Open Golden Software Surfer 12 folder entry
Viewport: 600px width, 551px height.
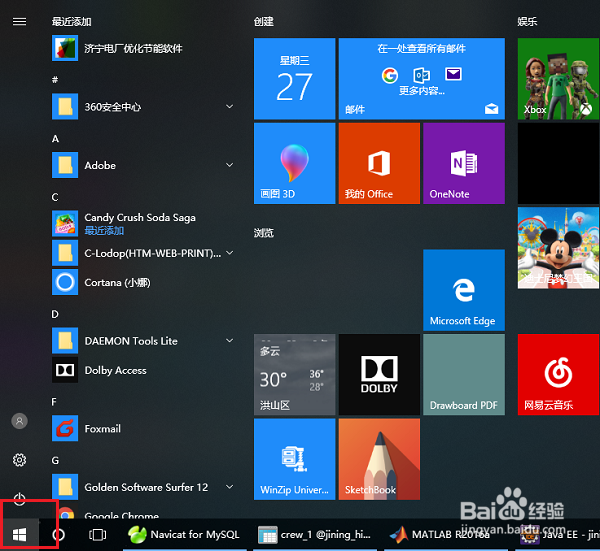(x=142, y=487)
